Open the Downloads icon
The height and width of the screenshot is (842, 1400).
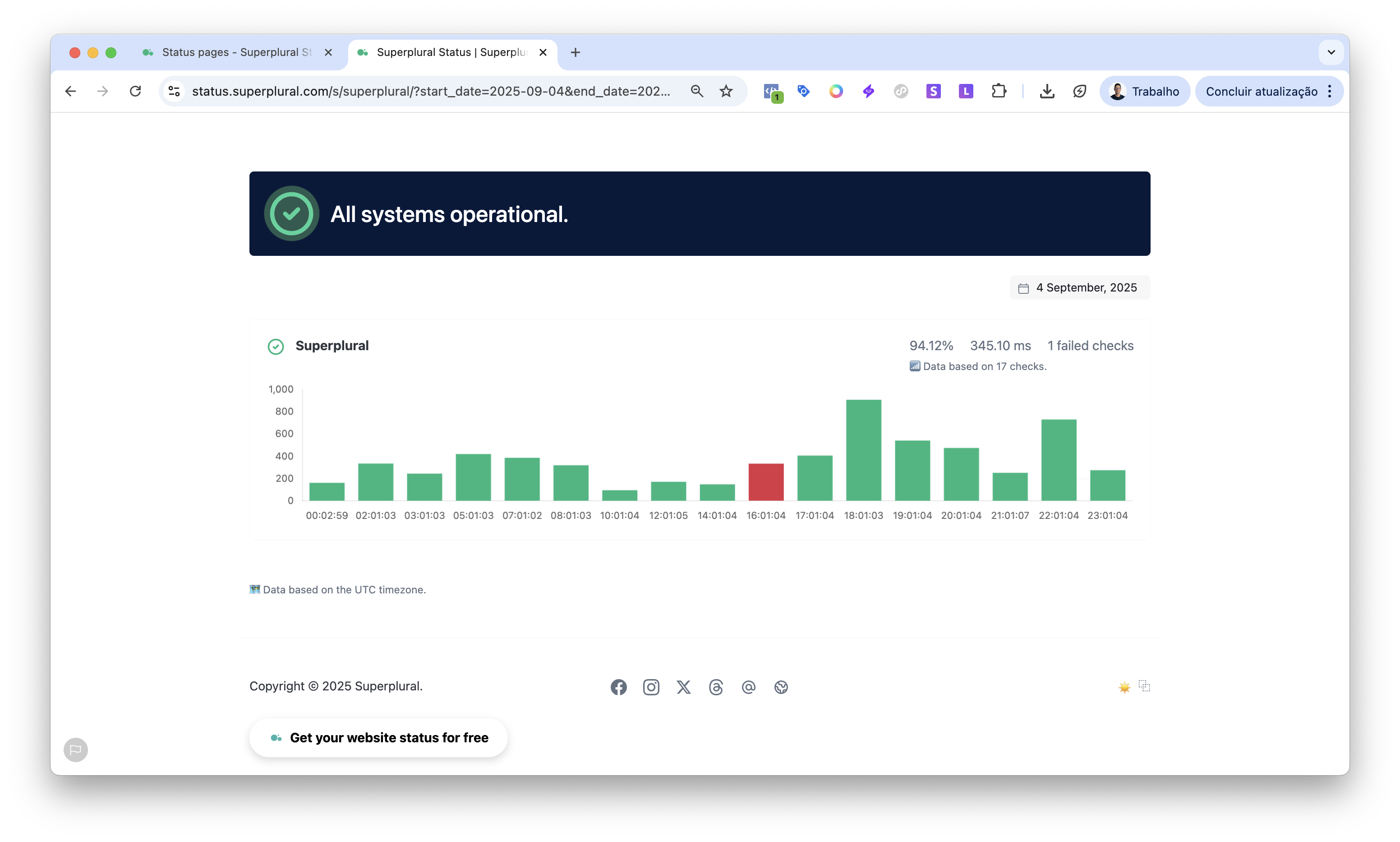(x=1047, y=91)
